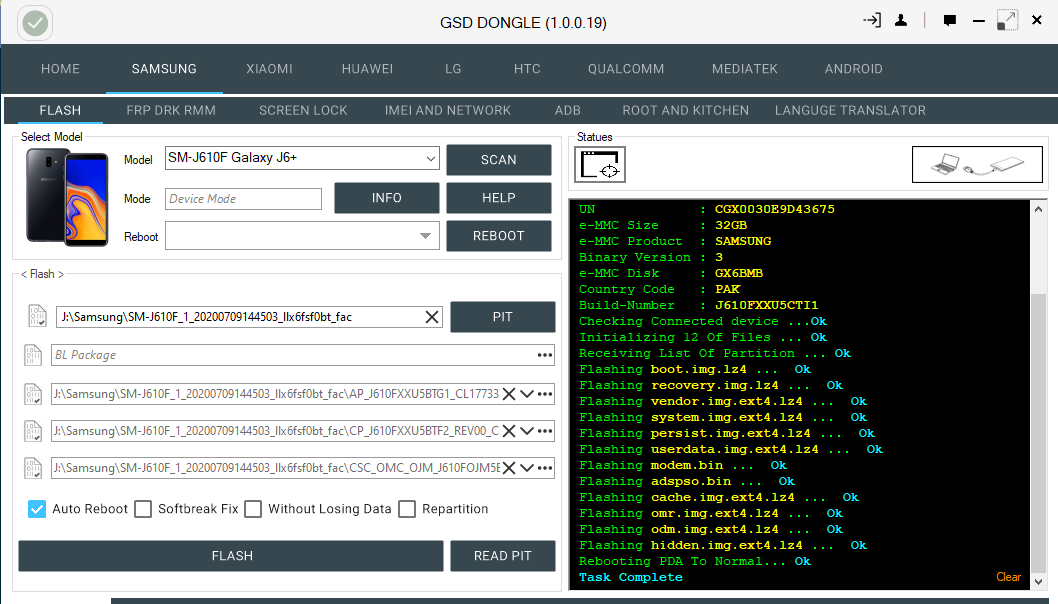Open the HTC tab
Viewport: 1058px width, 604px height.
coord(527,69)
